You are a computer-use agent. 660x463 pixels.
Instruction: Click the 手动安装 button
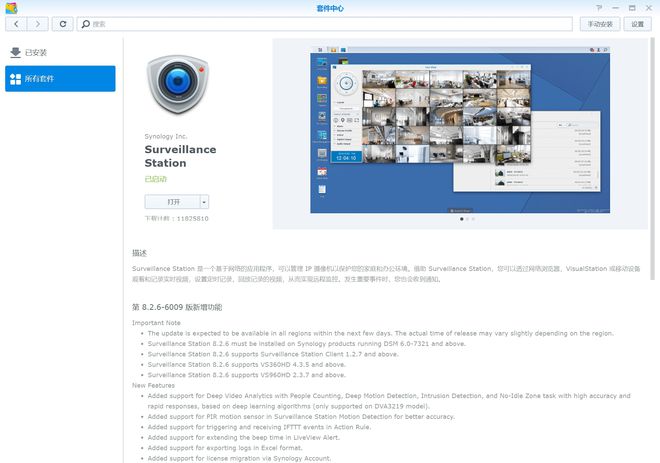[602, 23]
